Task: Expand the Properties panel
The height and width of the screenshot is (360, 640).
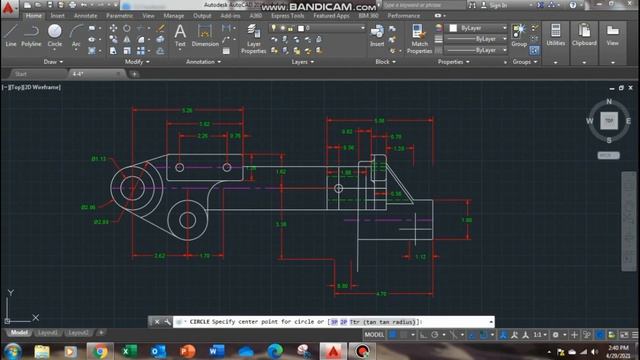Action: pyautogui.click(x=453, y=62)
